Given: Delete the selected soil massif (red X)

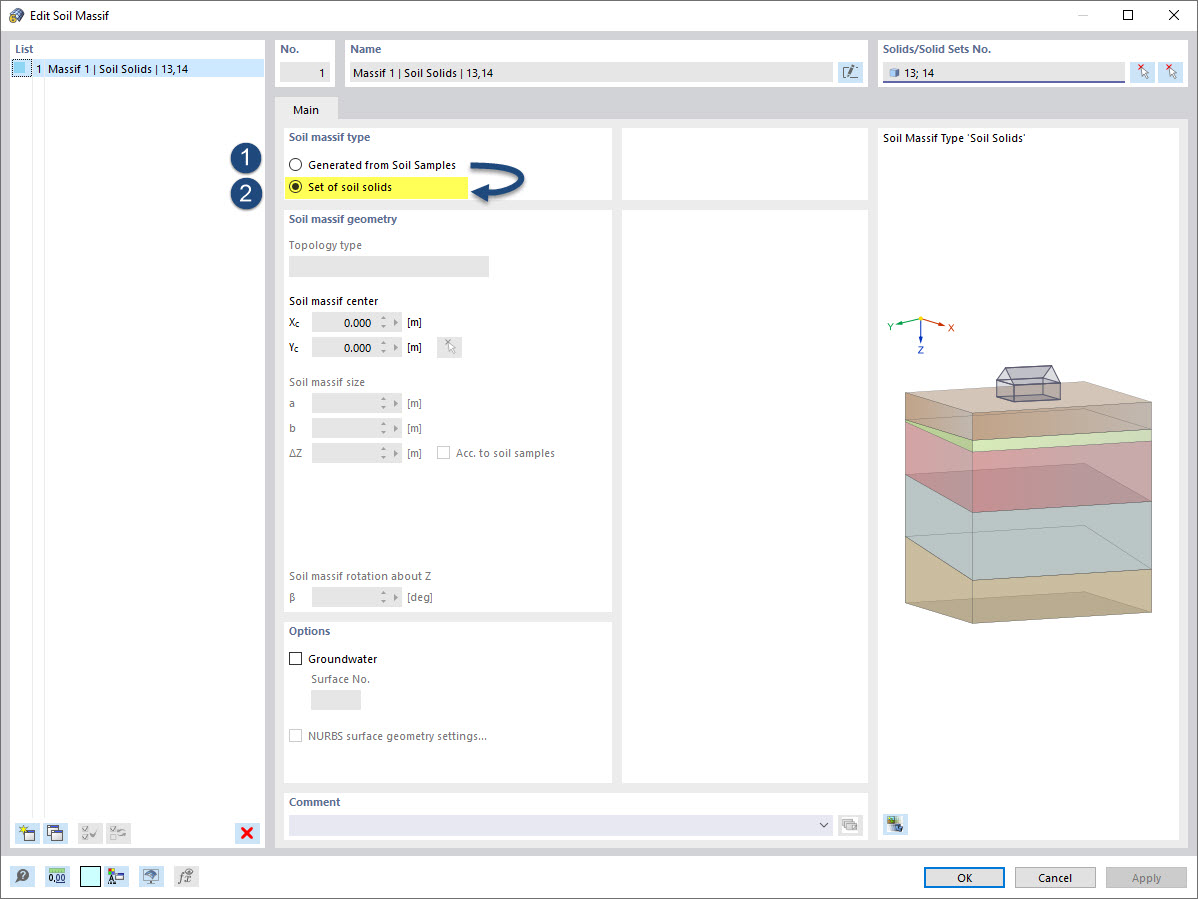Looking at the screenshot, I should click(x=247, y=833).
